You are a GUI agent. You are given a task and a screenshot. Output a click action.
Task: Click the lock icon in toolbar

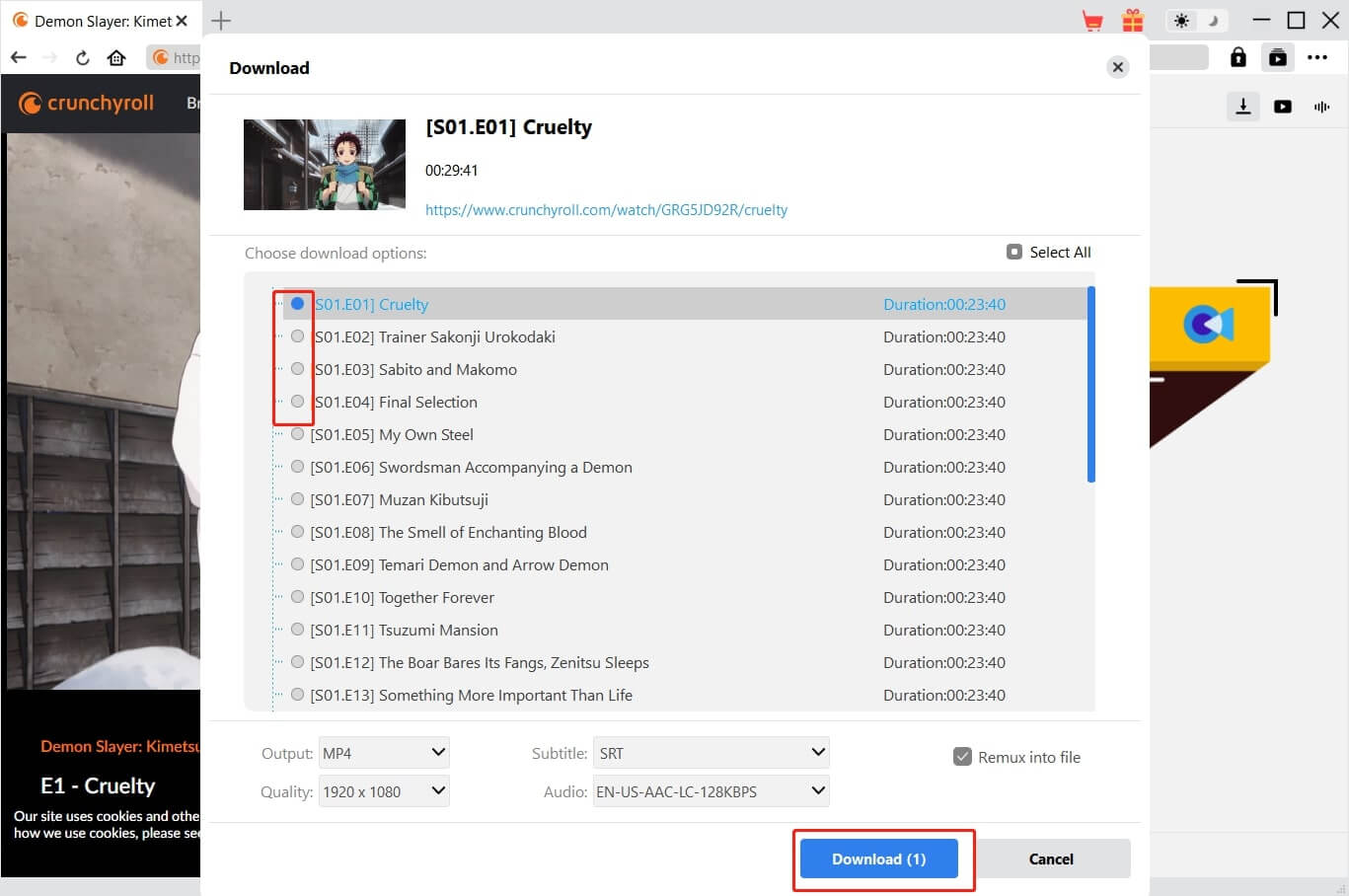point(1237,57)
